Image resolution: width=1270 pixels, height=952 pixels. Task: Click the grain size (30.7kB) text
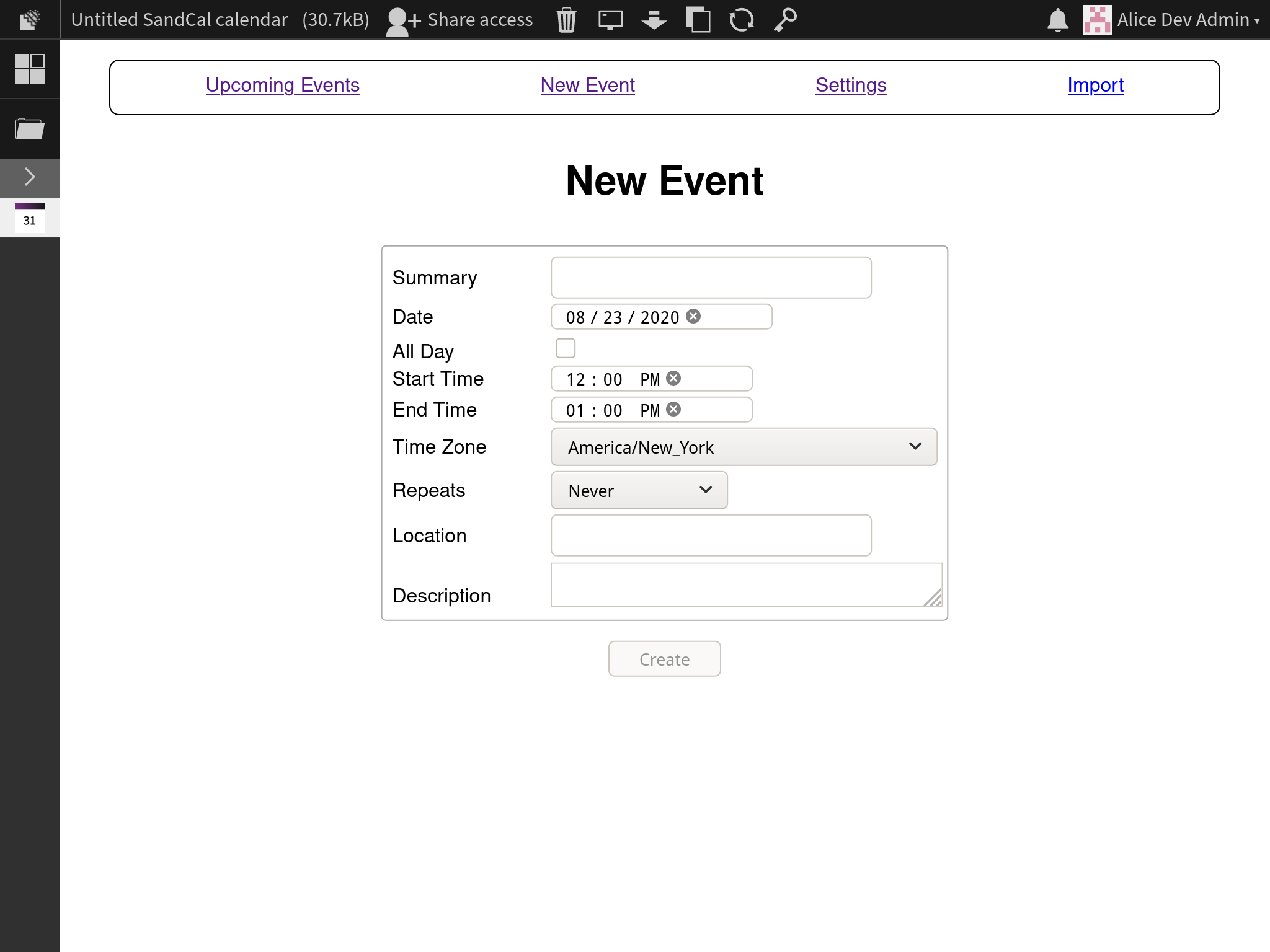[x=335, y=20]
